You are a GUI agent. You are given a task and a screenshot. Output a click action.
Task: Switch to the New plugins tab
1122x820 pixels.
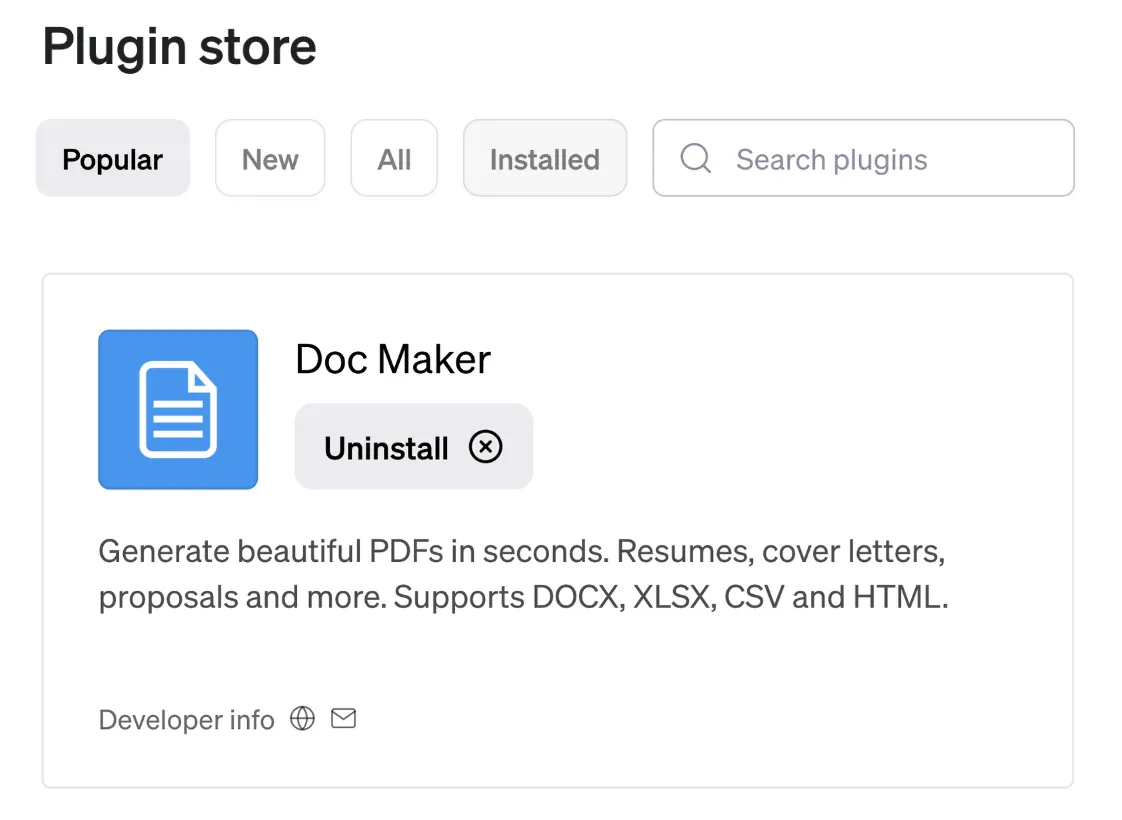[x=270, y=159]
